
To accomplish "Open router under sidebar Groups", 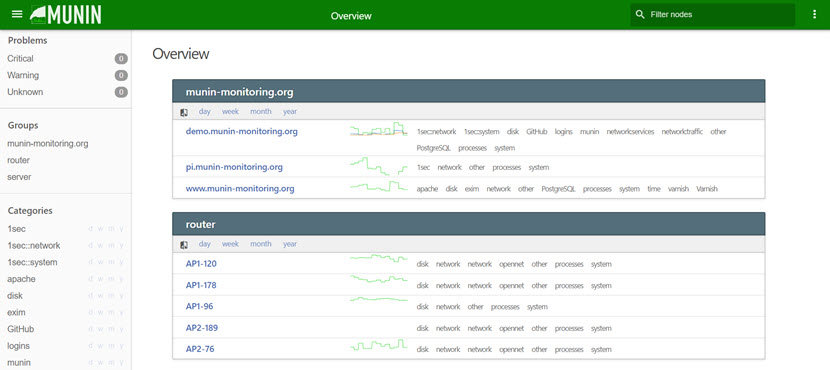I will (x=19, y=160).
